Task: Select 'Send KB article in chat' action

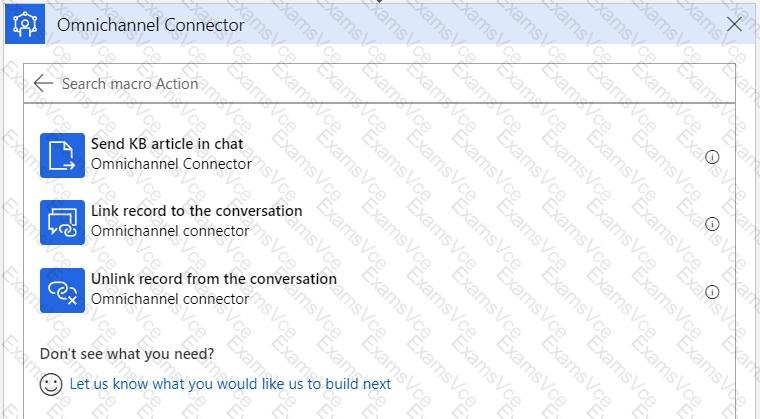Action: [x=167, y=144]
